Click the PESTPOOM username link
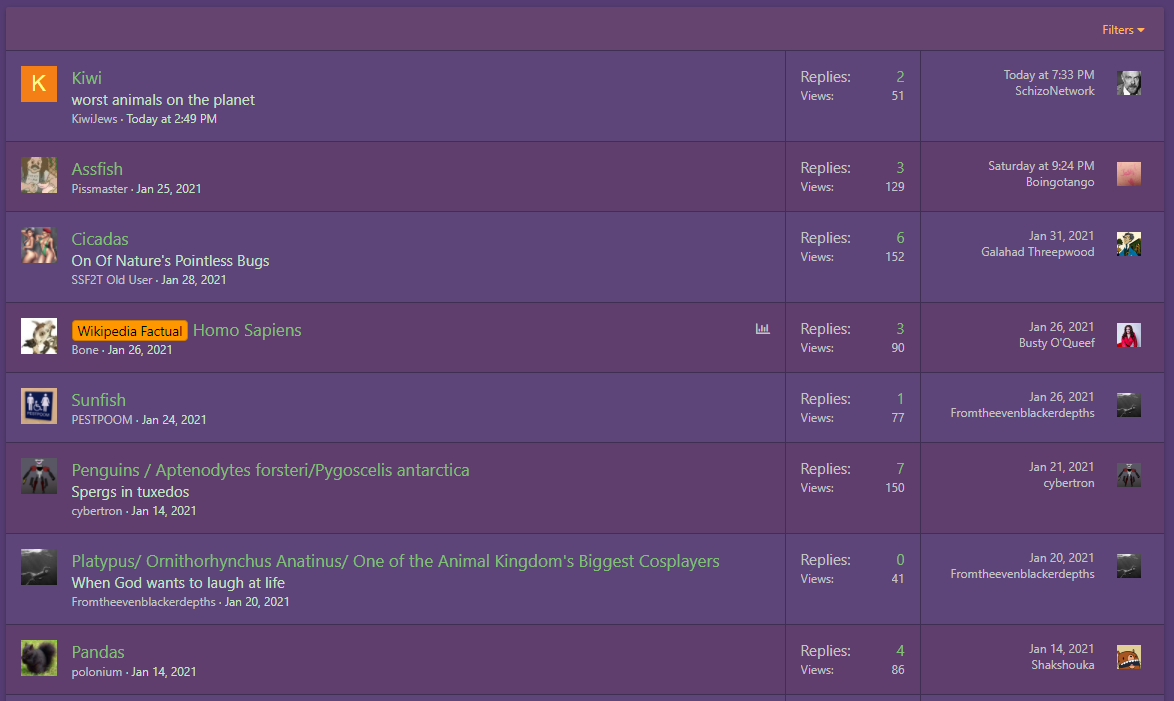Viewport: 1174px width, 701px height. 102,419
